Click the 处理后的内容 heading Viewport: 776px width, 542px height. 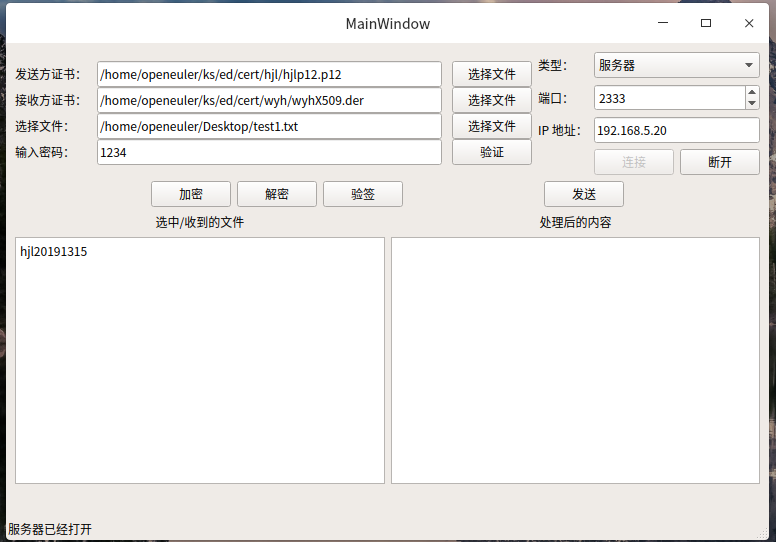point(576,222)
